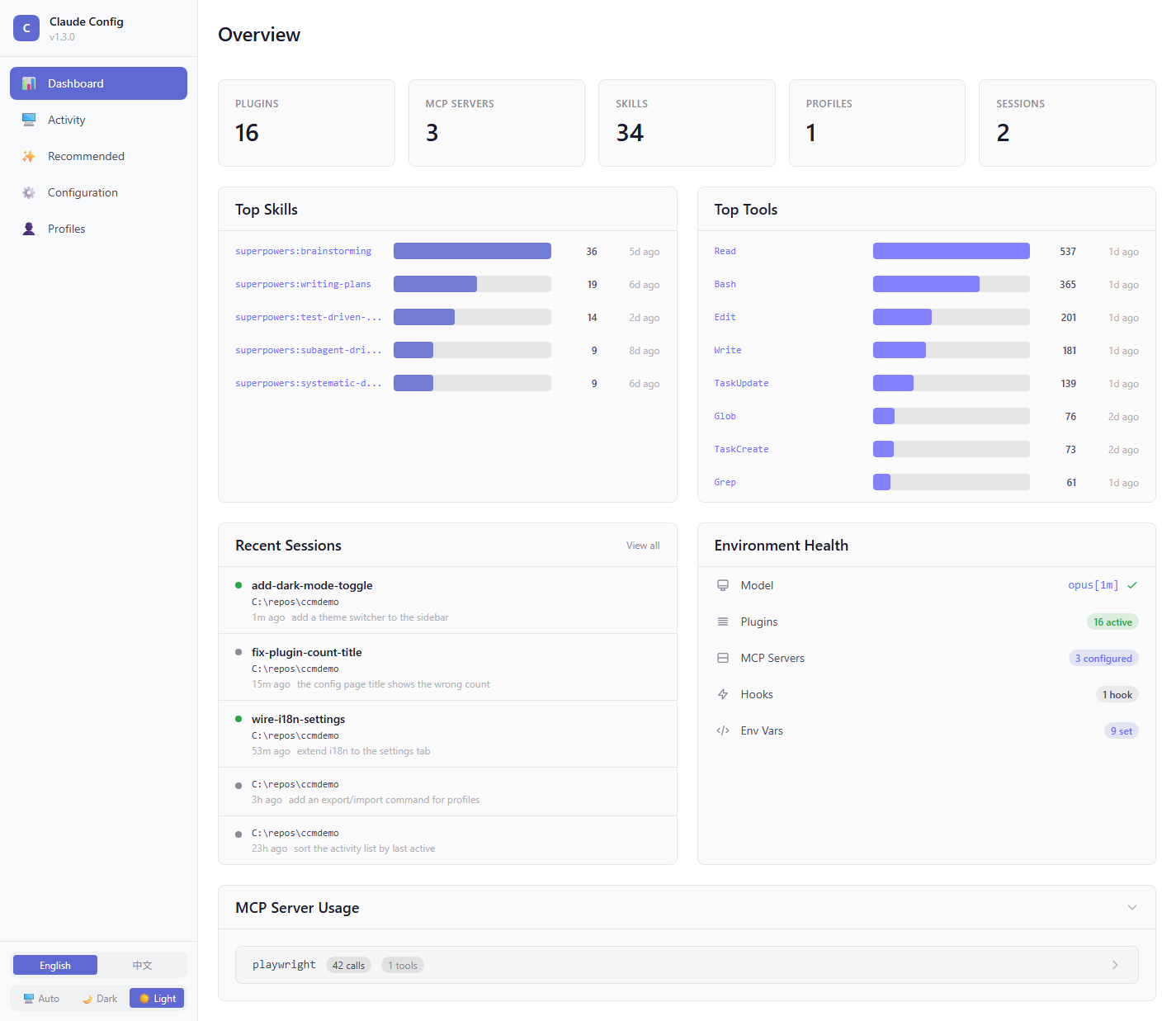
Task: Open the Configuration page
Action: (x=98, y=192)
